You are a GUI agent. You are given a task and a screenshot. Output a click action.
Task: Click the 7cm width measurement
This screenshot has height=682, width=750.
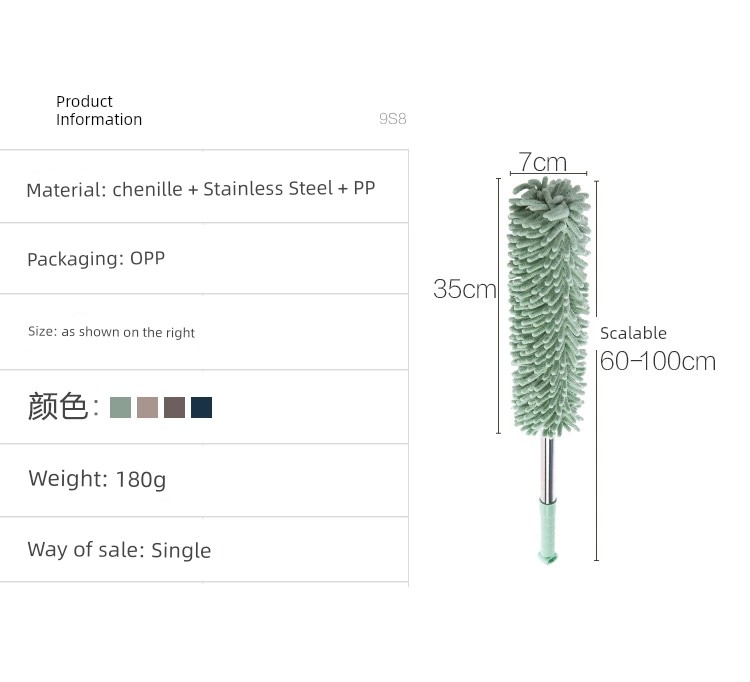coord(543,162)
